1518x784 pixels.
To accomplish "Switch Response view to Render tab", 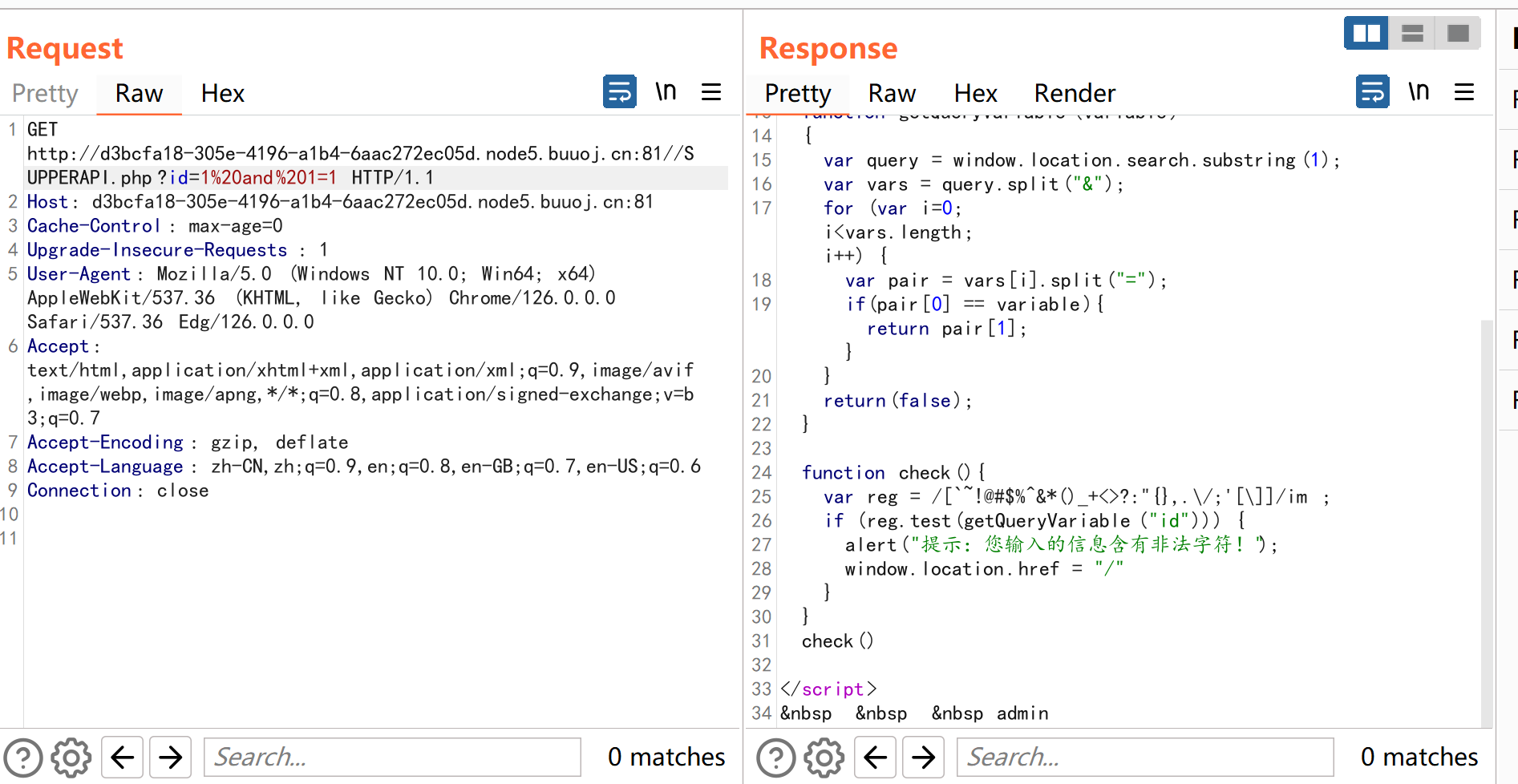I will tap(1075, 94).
